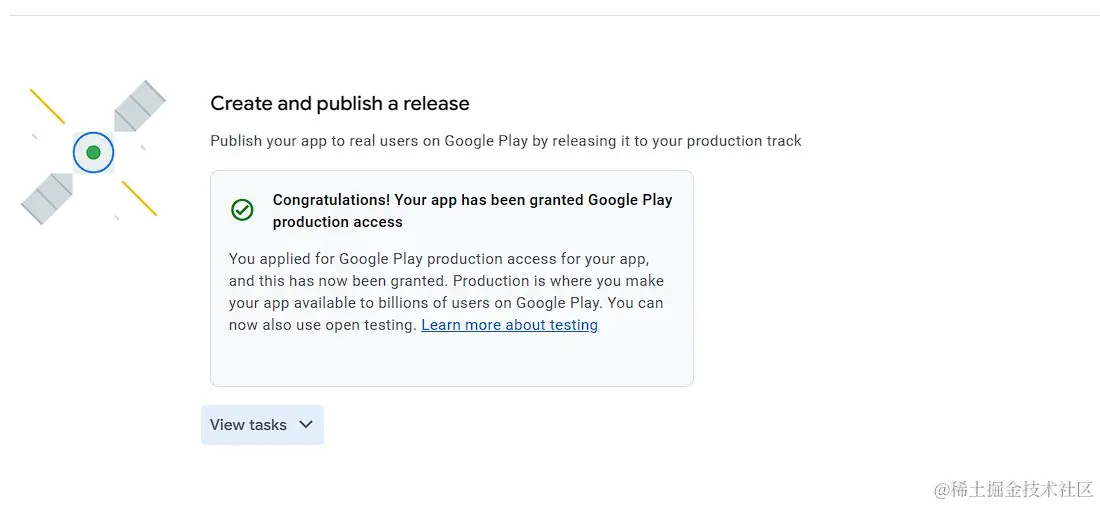This screenshot has width=1100, height=506.
Task: Click the Create and publish a release heading
Action: (340, 104)
